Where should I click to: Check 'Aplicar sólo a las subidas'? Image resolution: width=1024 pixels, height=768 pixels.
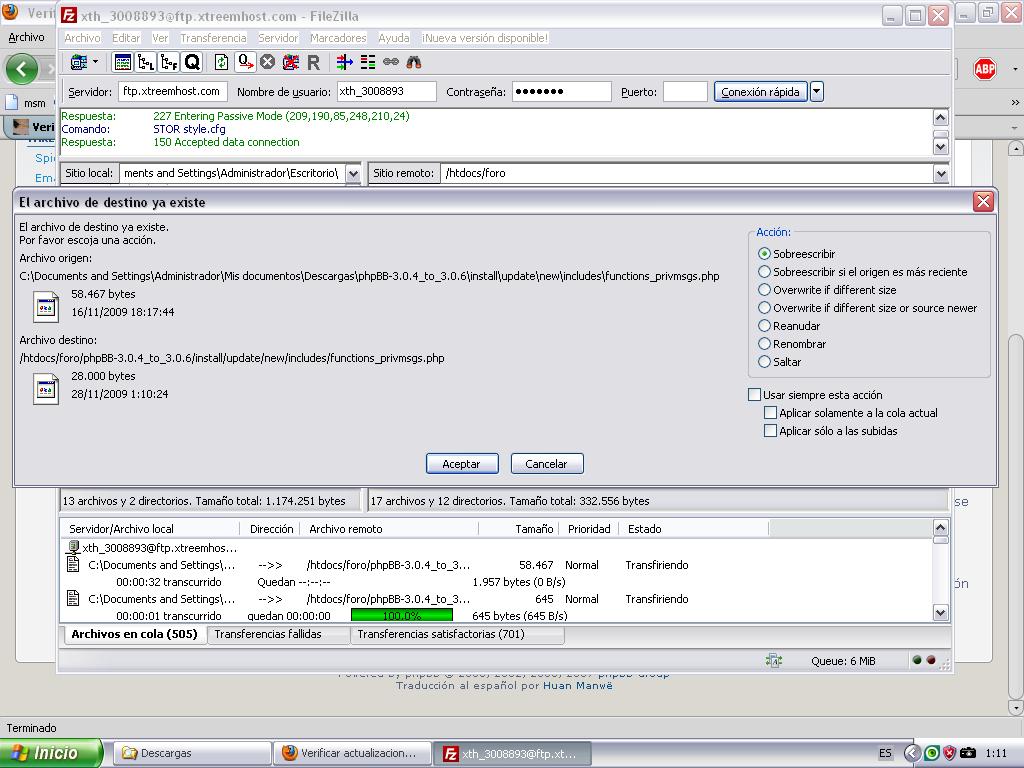pos(771,430)
